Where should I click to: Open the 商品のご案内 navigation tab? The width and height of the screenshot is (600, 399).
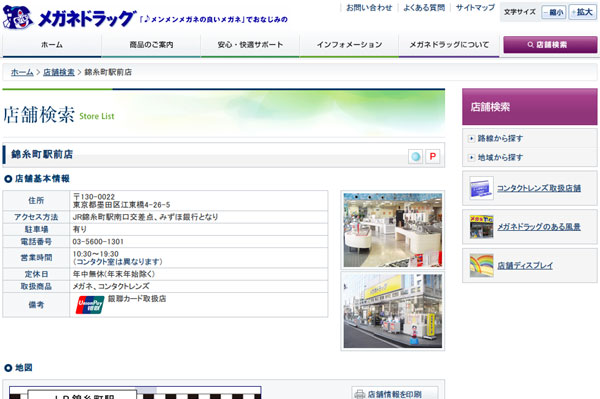pyautogui.click(x=151, y=45)
